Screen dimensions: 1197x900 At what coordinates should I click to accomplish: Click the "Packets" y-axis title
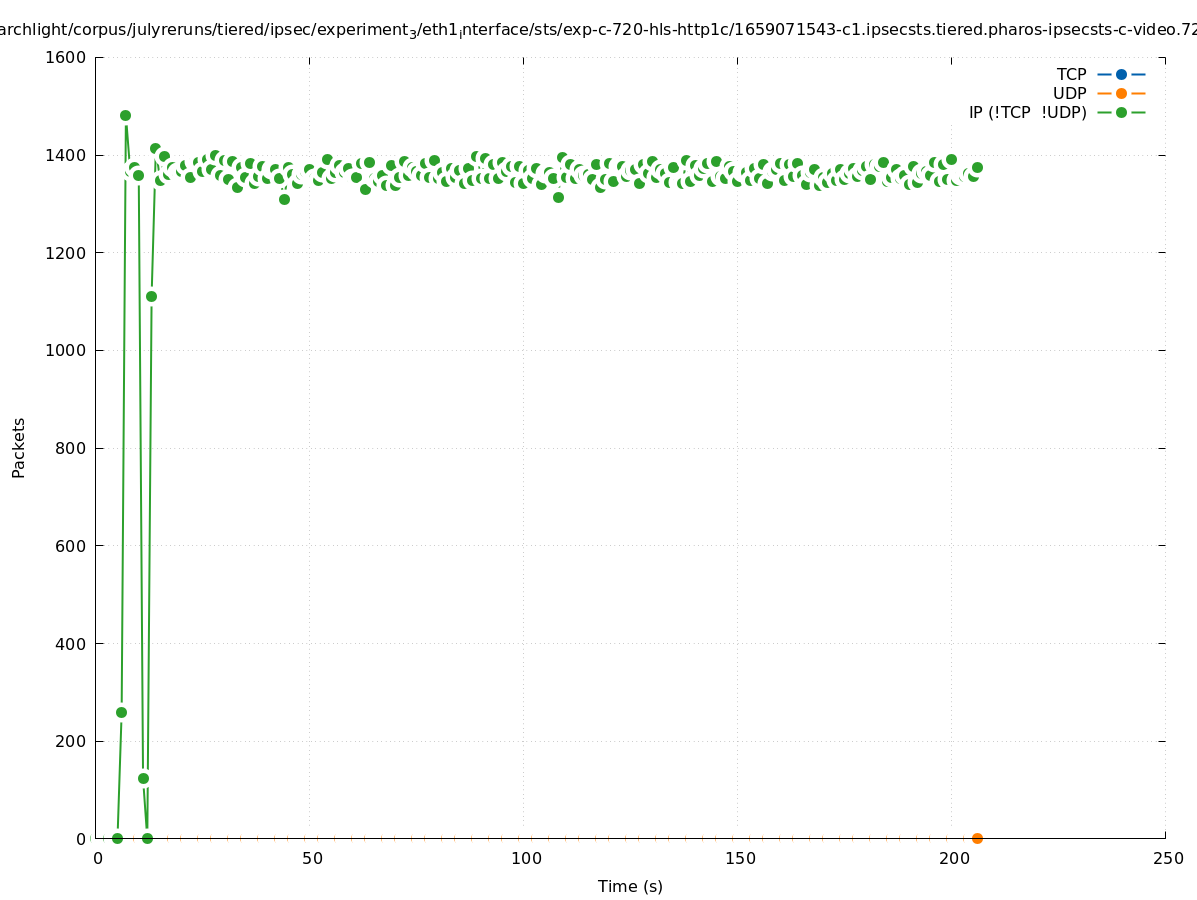coord(19,447)
